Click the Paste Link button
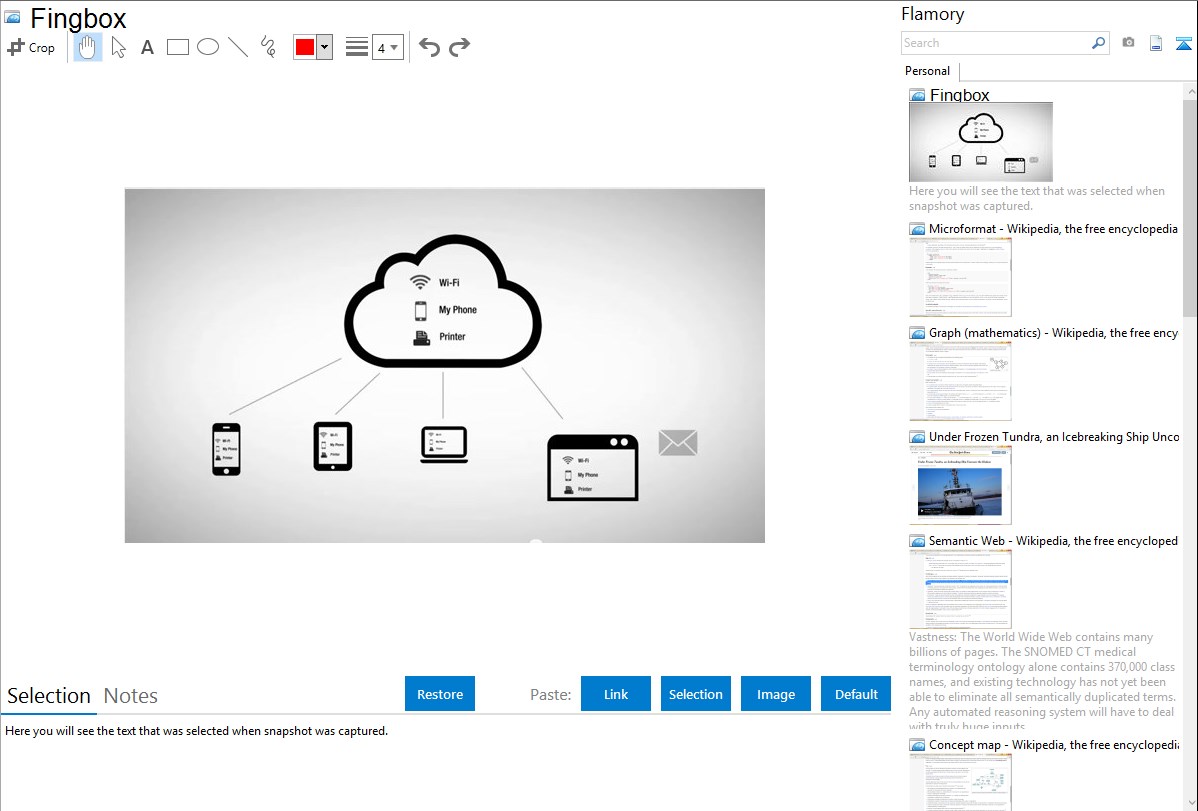This screenshot has height=811, width=1198. click(616, 694)
